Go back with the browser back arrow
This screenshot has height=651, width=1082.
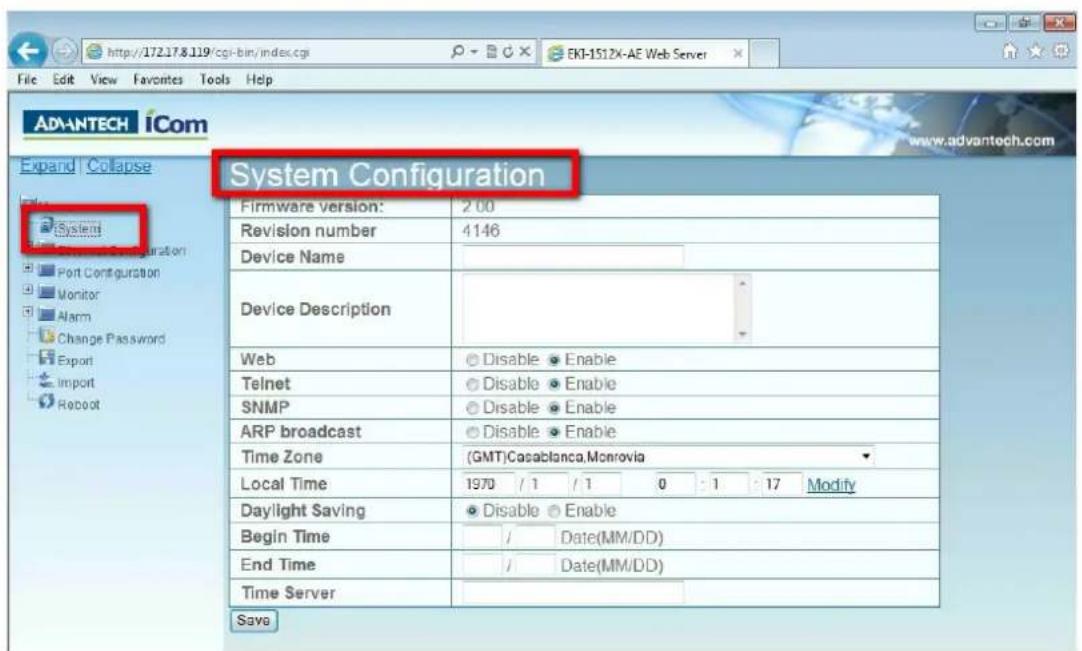28,50
